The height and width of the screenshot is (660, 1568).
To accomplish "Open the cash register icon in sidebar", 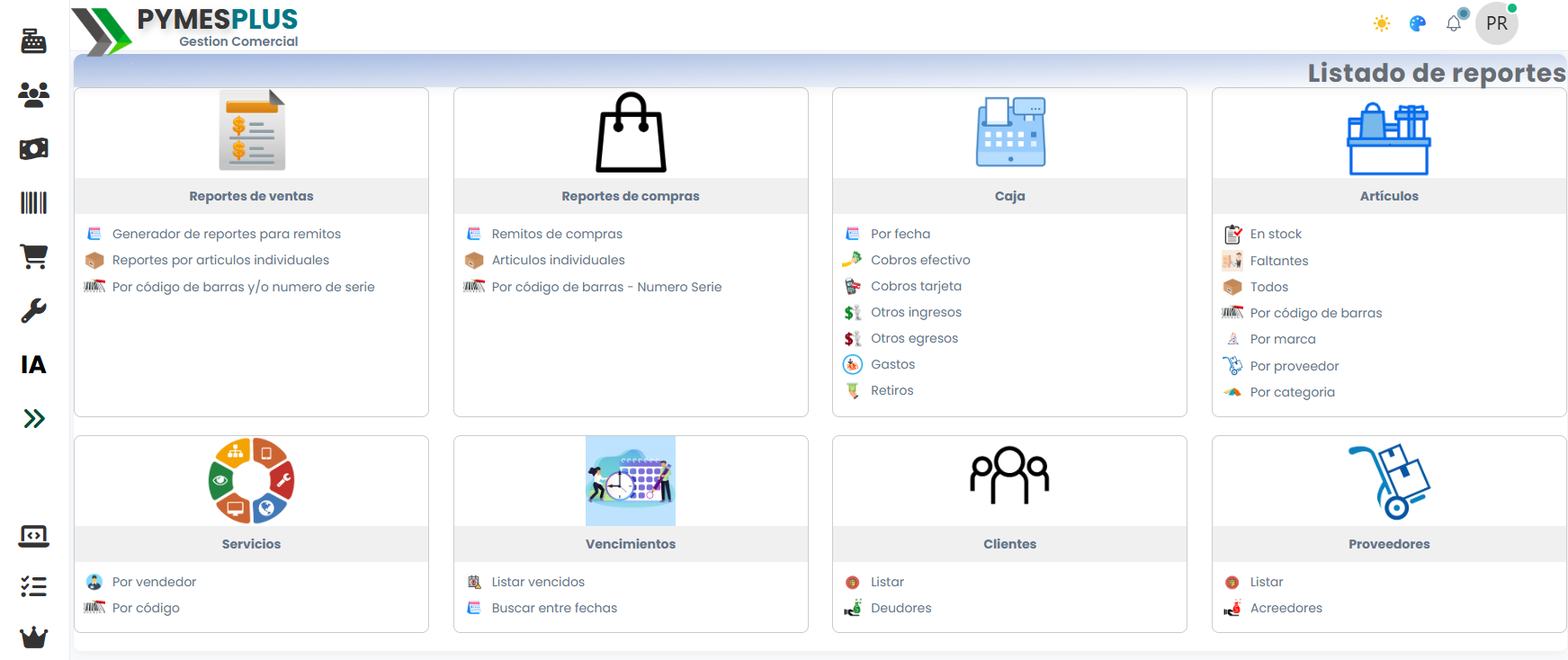I will (33, 41).
